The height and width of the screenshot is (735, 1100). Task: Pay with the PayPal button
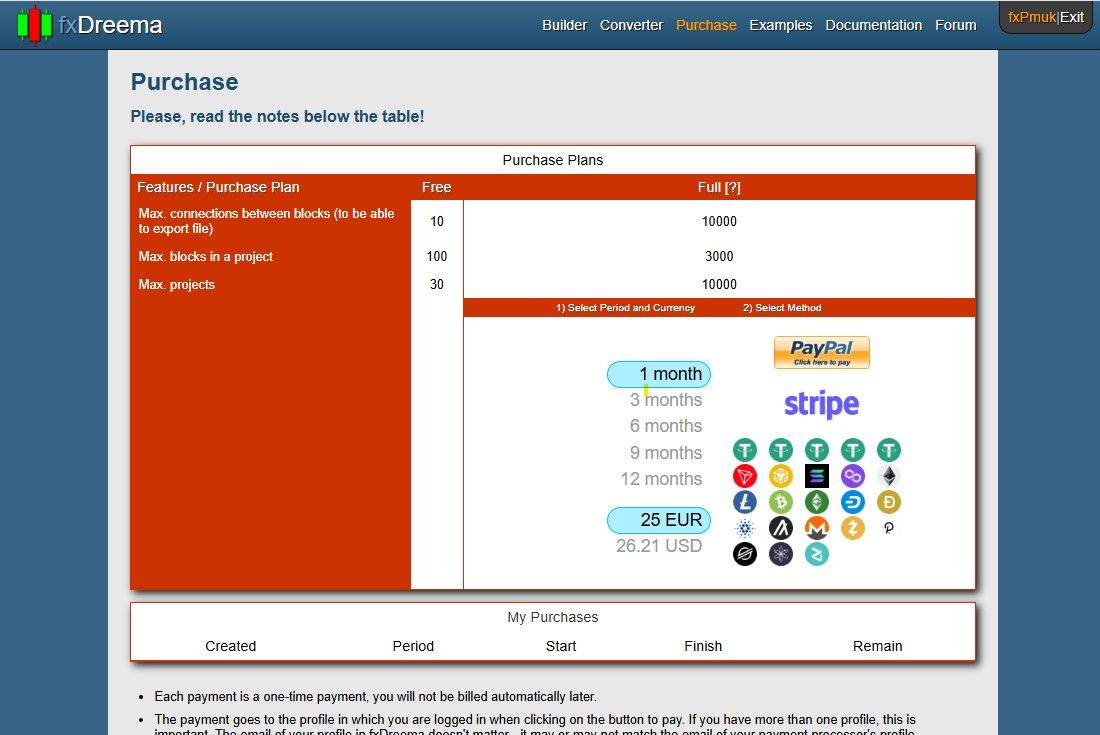pos(821,352)
